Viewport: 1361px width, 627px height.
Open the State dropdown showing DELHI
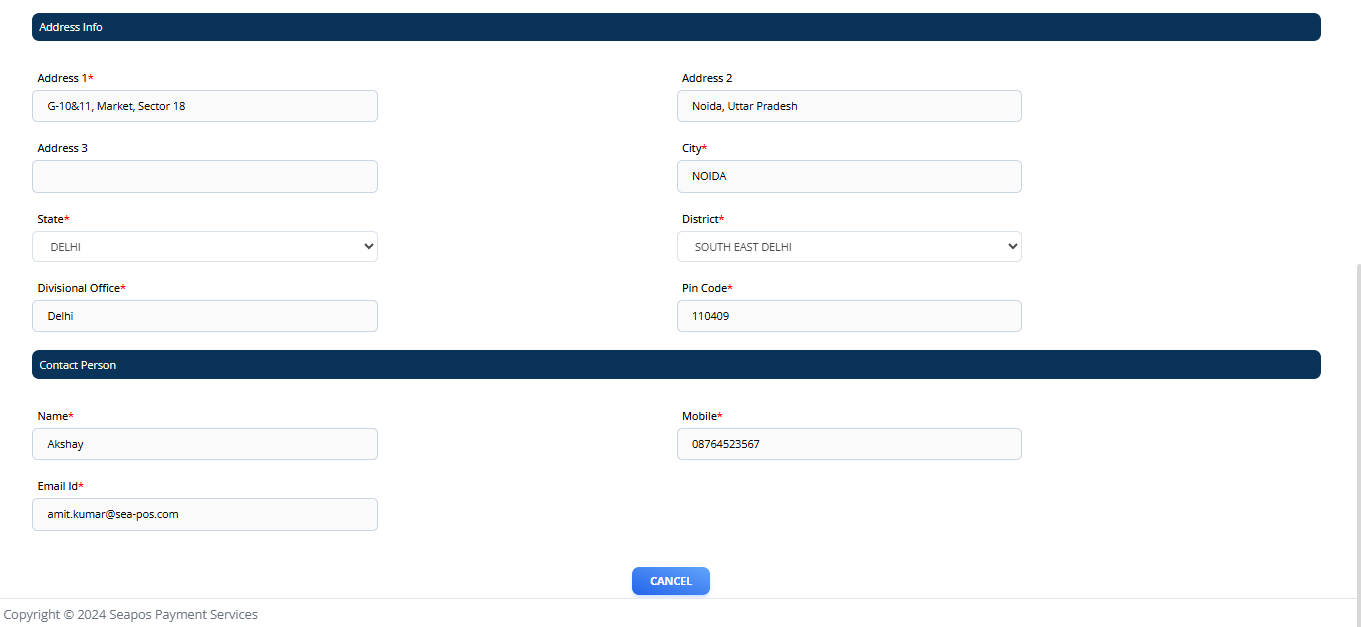pos(204,247)
